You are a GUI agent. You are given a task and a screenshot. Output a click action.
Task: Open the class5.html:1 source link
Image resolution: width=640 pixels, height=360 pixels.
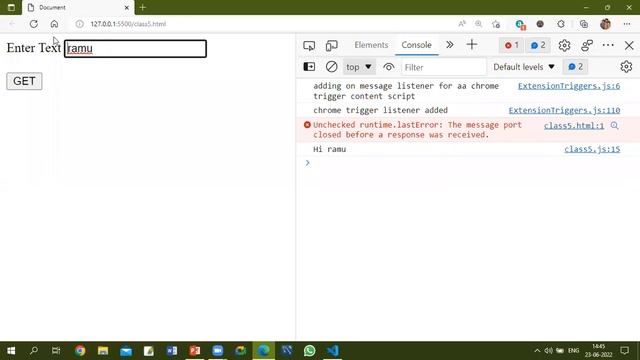click(x=573, y=126)
